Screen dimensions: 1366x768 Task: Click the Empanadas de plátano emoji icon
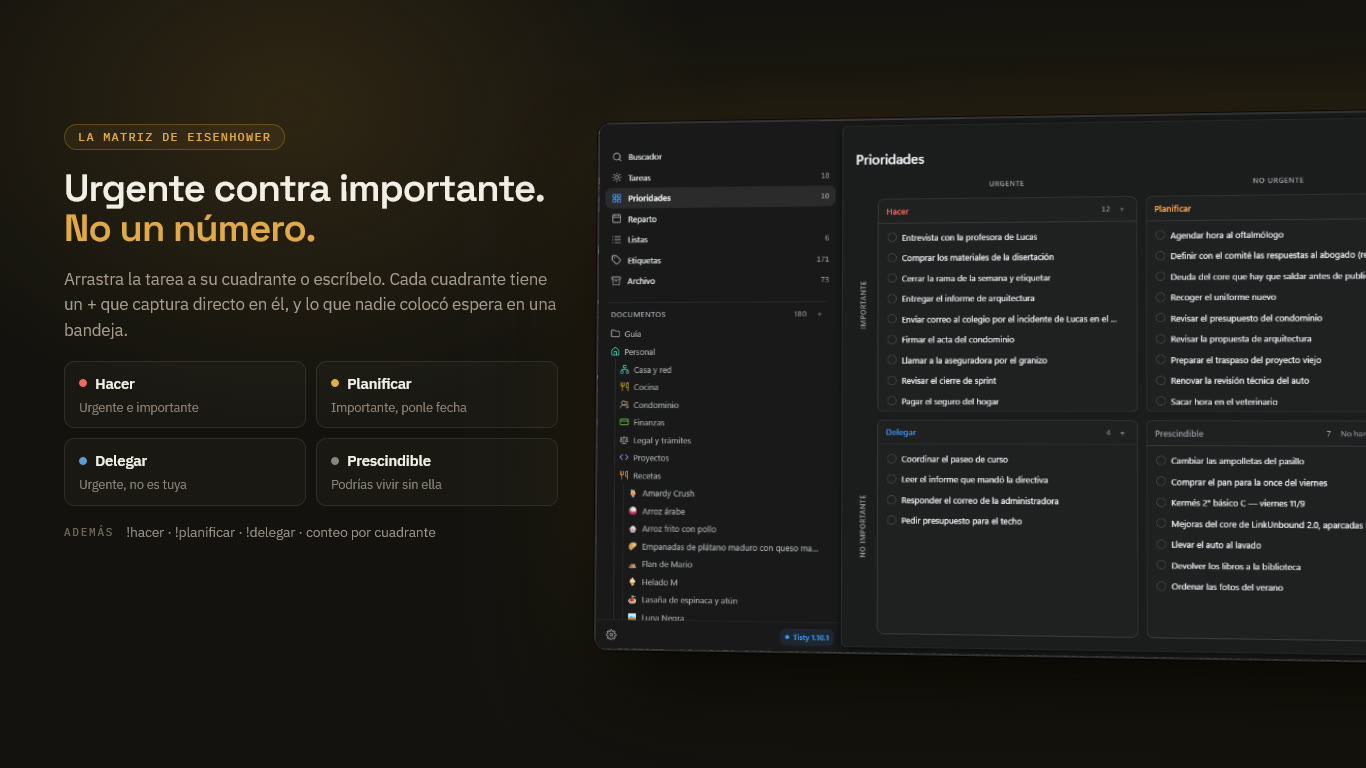click(632, 547)
